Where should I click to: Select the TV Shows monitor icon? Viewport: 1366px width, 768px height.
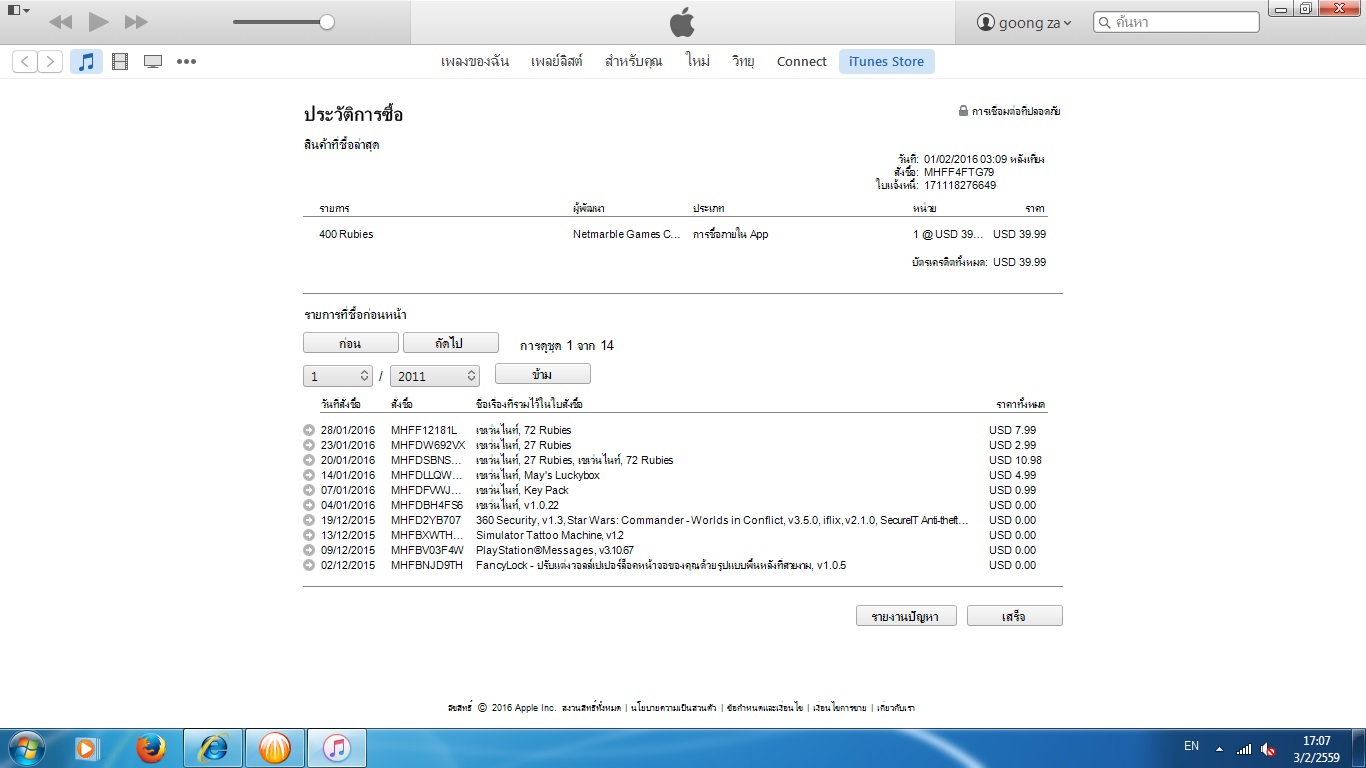point(153,62)
